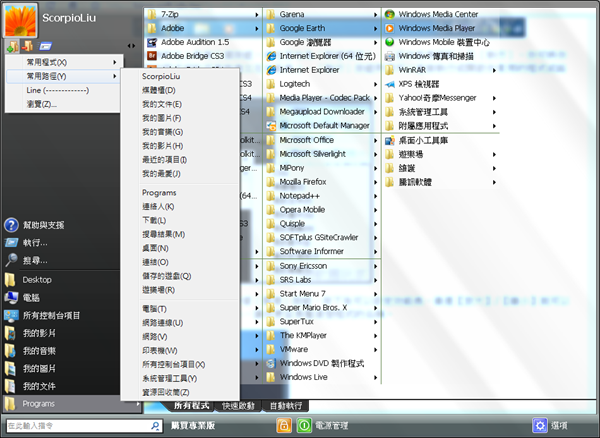This screenshot has height=438, width=600.
Task: Open 電腦 in the left panel
Action: click(22, 298)
